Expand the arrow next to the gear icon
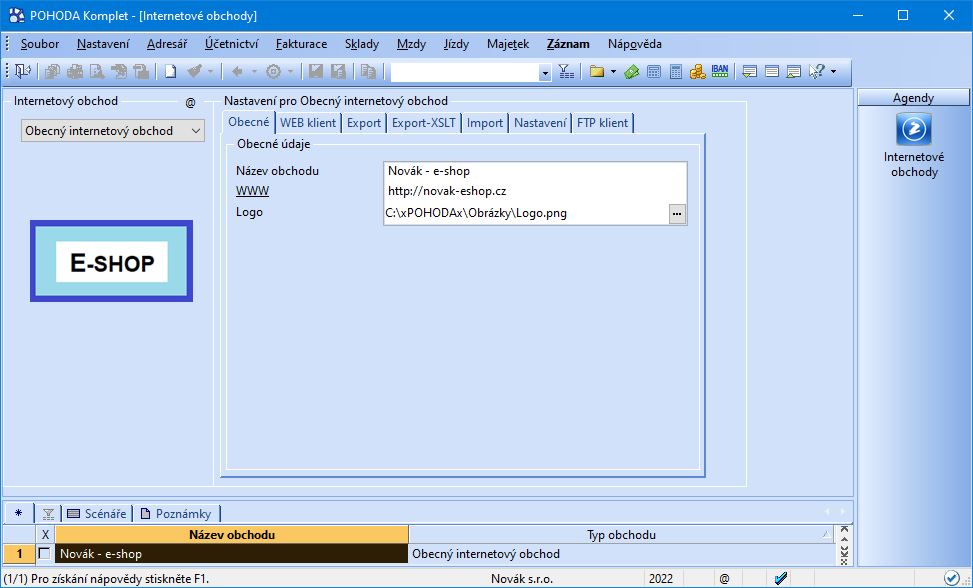Viewport: 973px width, 588px height. click(x=290, y=72)
